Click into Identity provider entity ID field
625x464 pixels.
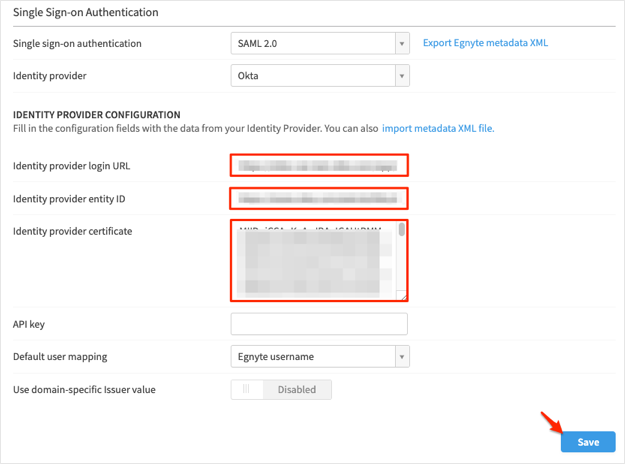319,198
